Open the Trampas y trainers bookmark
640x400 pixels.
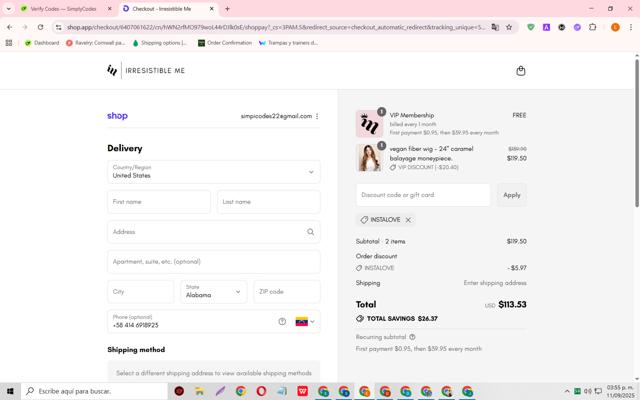[x=288, y=43]
